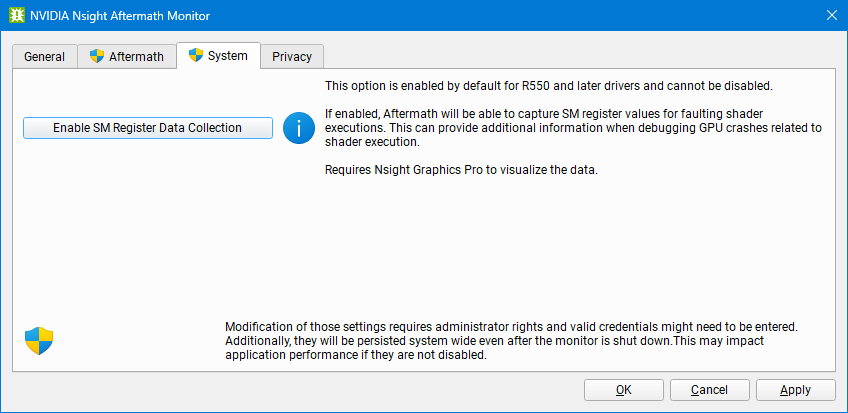Open the General tab
Viewport: 848px width, 413px height.
tap(45, 57)
